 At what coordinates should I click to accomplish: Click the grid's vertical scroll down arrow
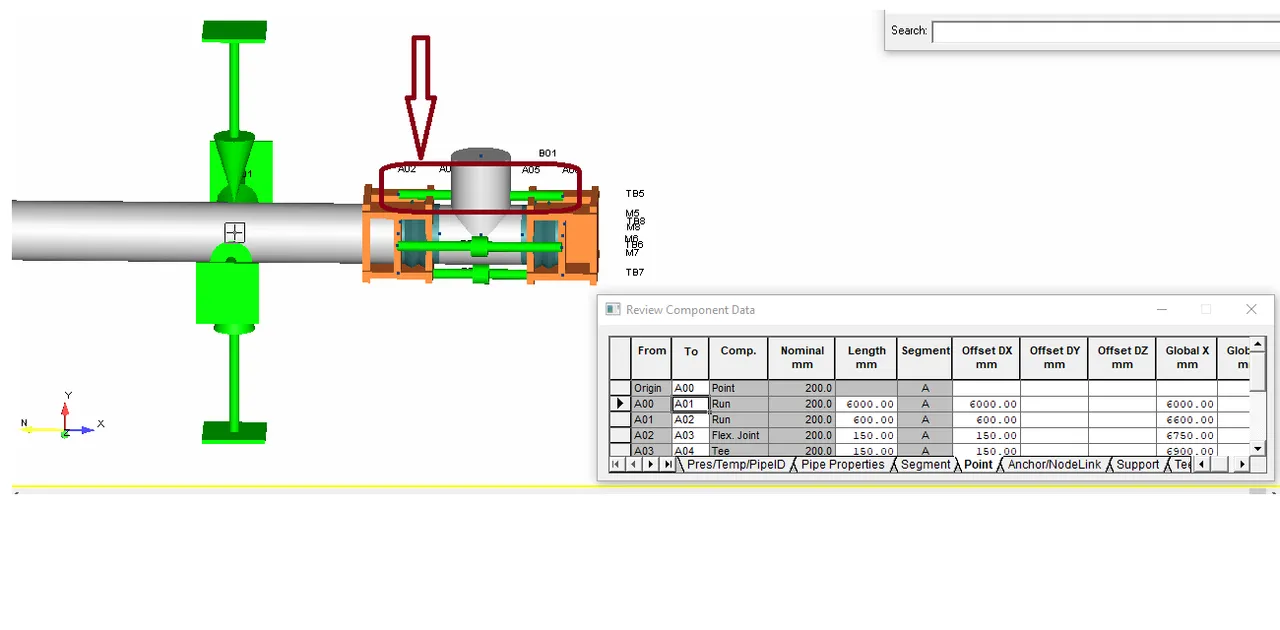pyautogui.click(x=1258, y=449)
